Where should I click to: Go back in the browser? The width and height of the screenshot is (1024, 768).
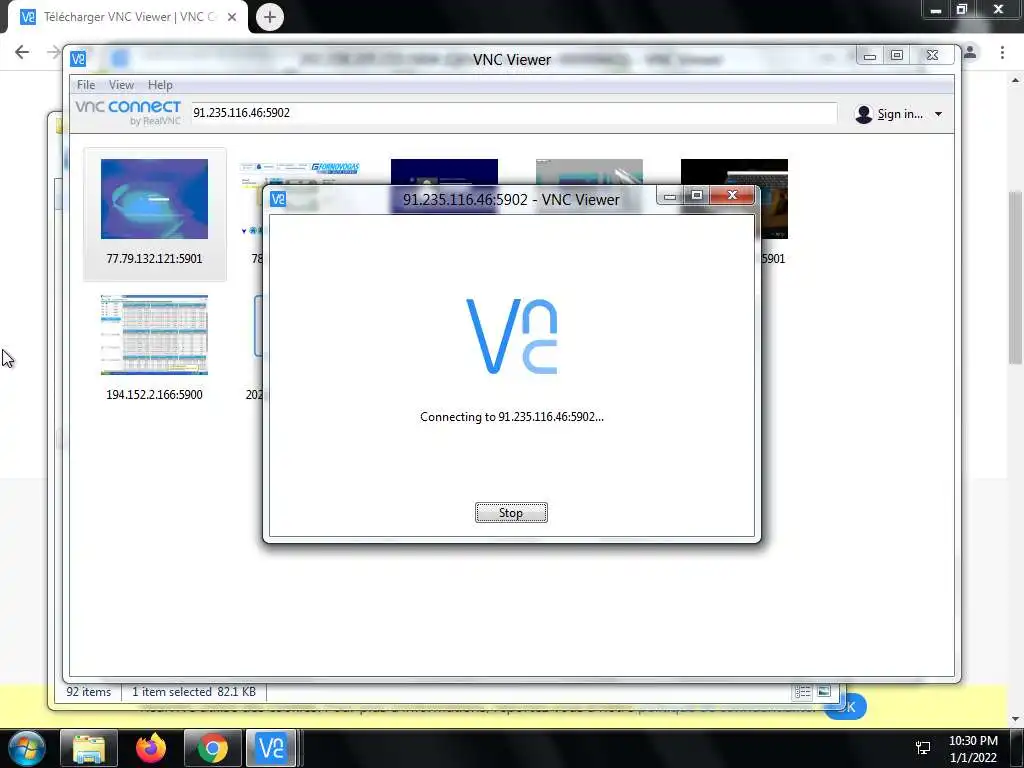(22, 52)
